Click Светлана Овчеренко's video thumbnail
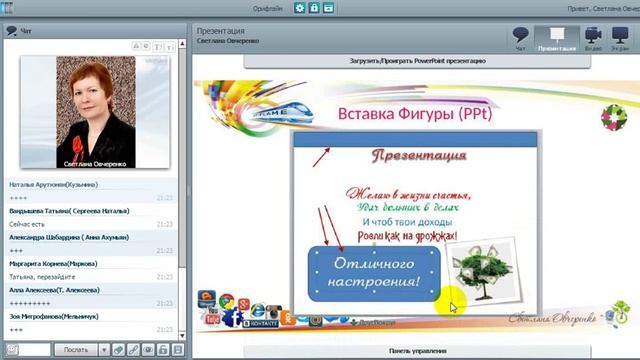The image size is (640, 360). coord(95,112)
